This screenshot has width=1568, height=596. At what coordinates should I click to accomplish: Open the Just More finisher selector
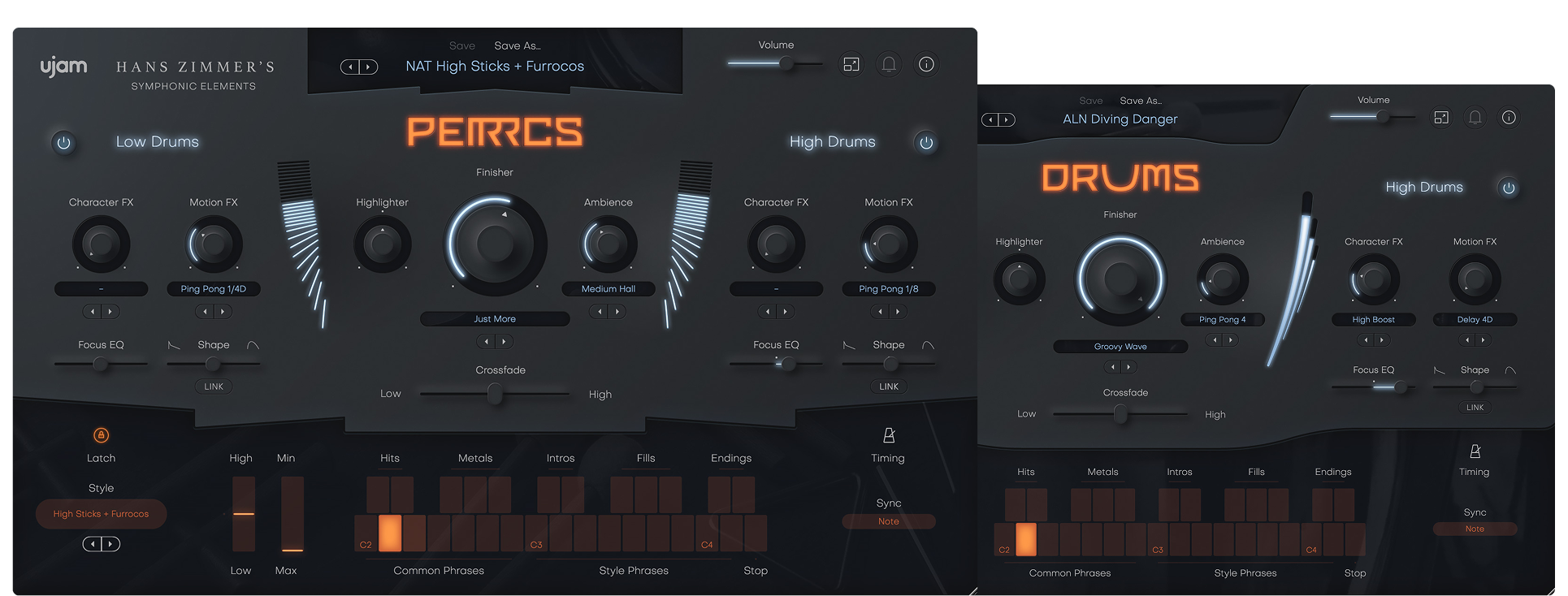tap(495, 319)
